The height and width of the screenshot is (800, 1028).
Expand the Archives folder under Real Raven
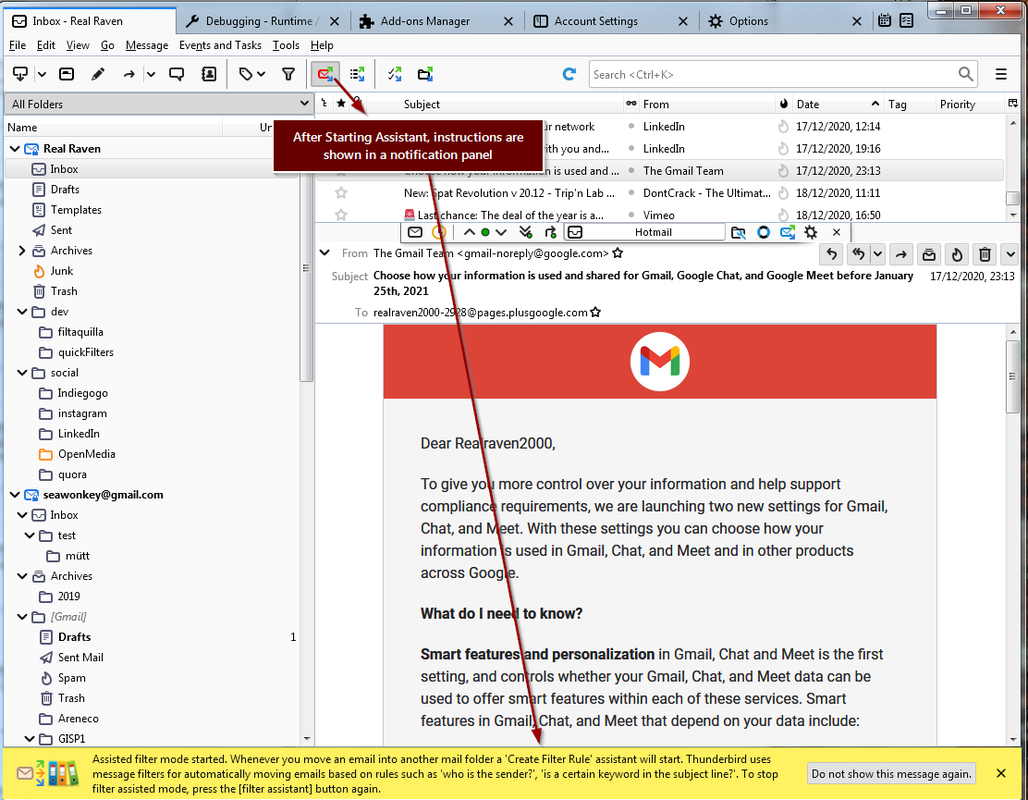tap(22, 250)
